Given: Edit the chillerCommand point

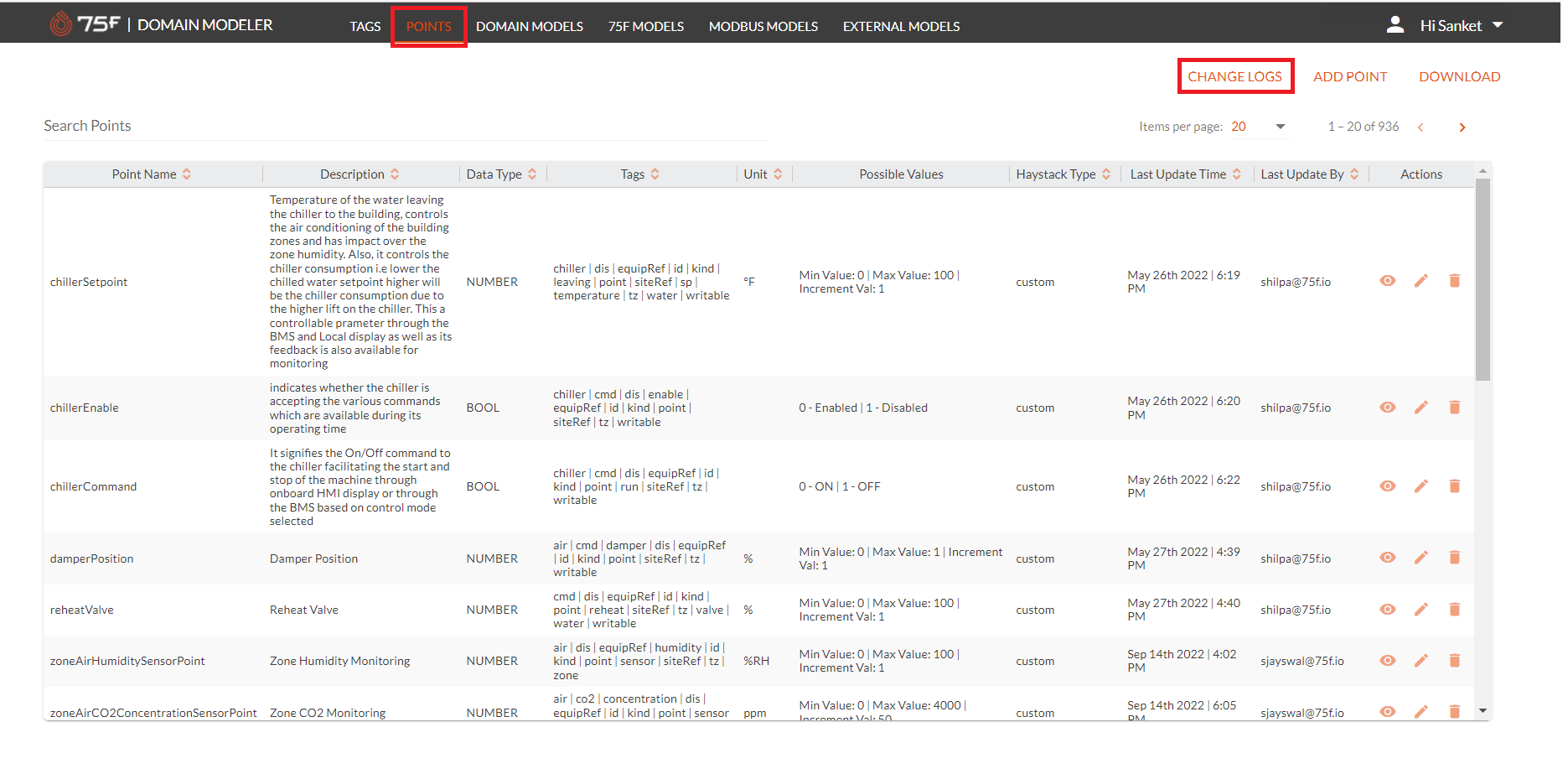Looking at the screenshot, I should coord(1421,486).
